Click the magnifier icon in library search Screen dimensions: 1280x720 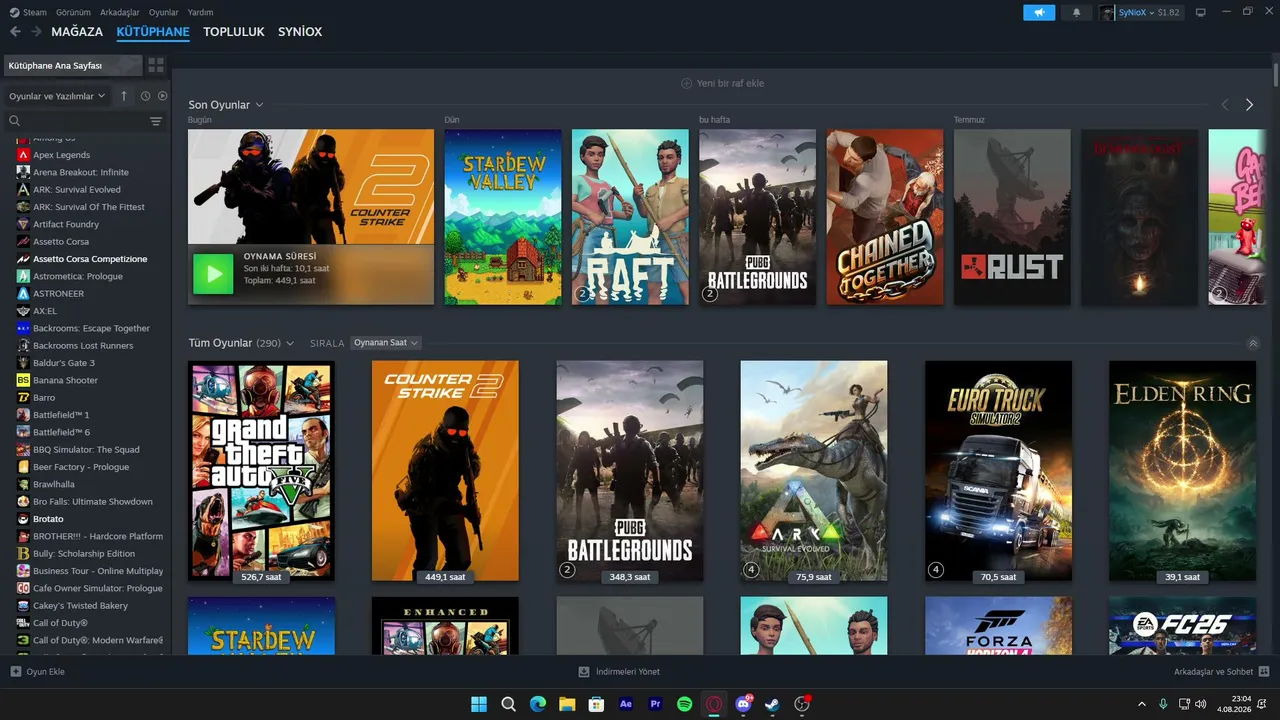15,121
